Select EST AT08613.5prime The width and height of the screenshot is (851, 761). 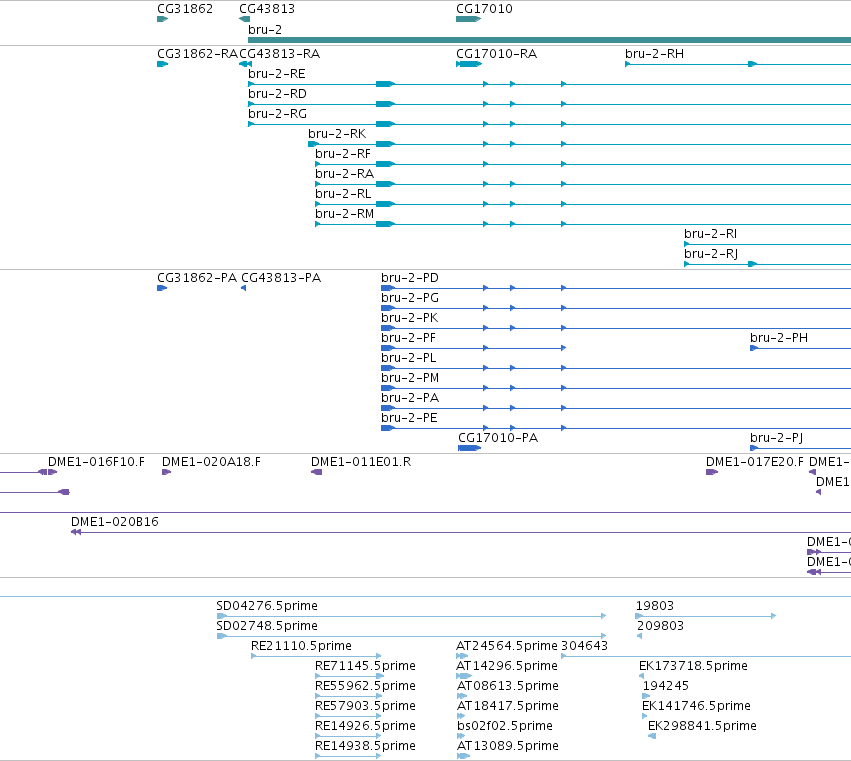[x=507, y=686]
